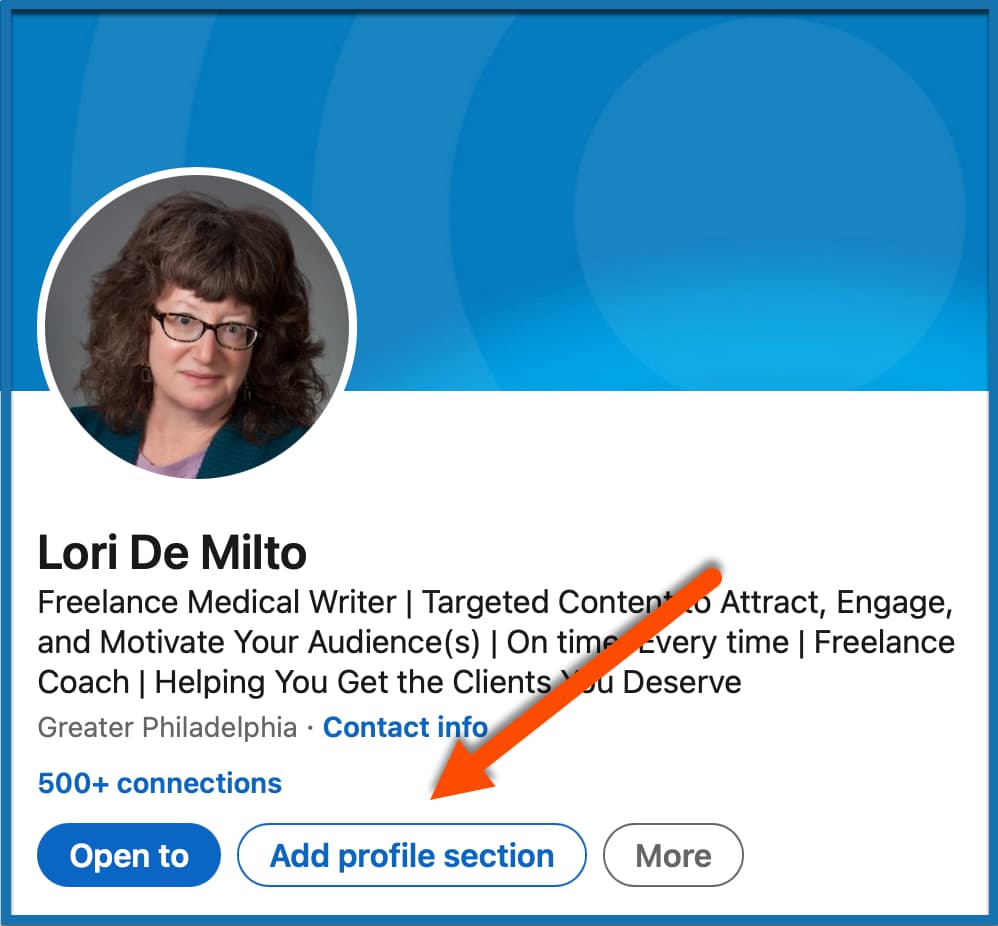Screen dimensions: 998x926
Task: View 500+ connections list
Action: pos(158,783)
